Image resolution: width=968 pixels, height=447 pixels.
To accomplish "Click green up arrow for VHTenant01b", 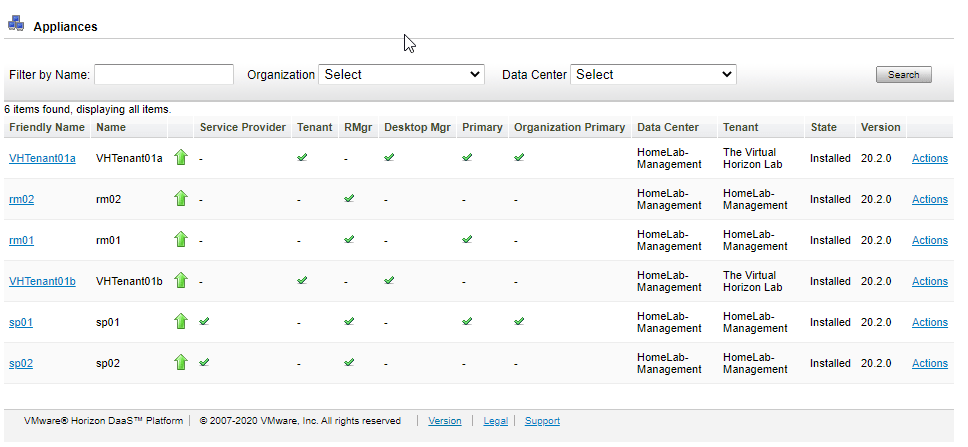I will [x=181, y=280].
